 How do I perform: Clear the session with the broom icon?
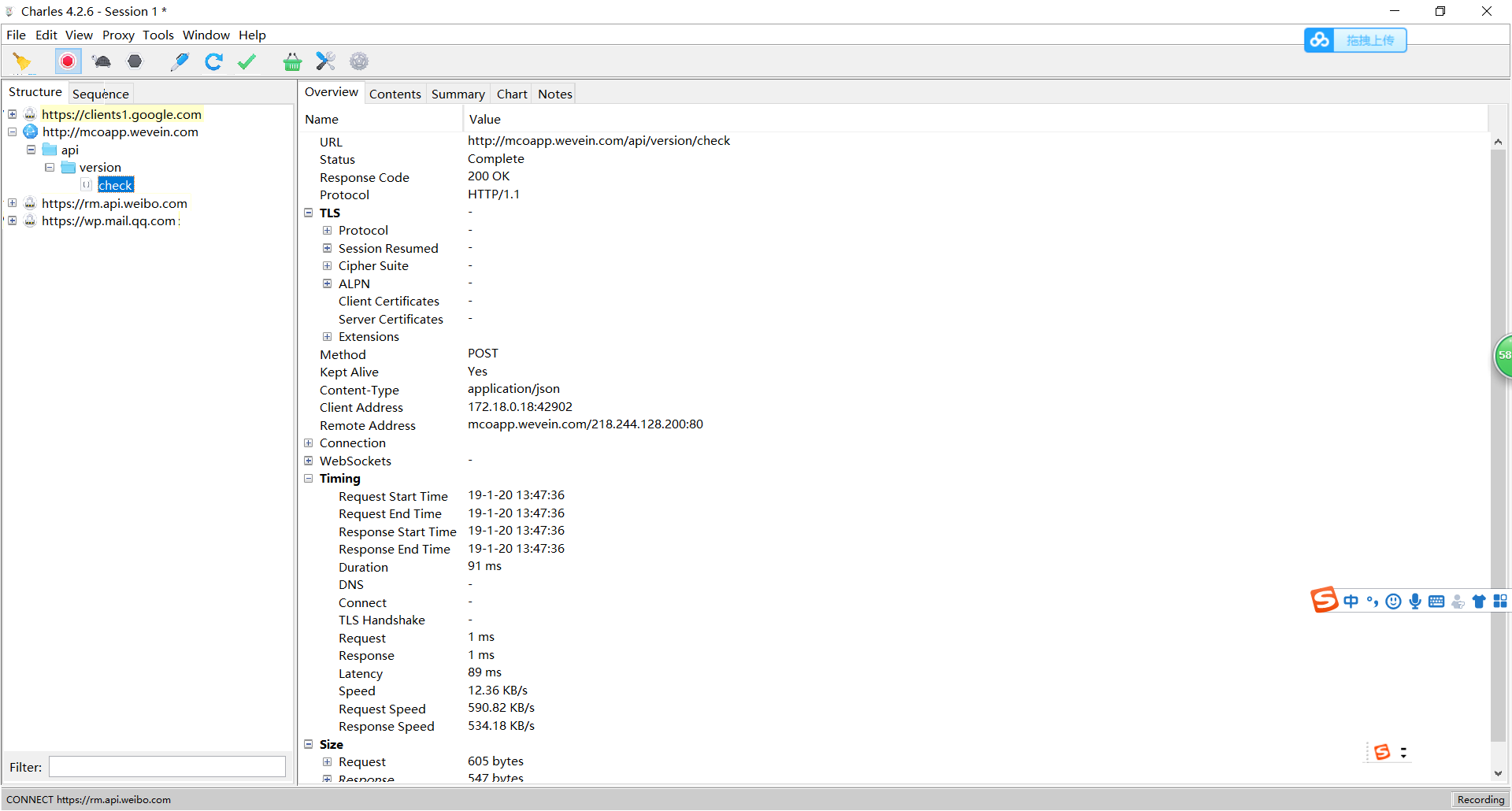[x=22, y=61]
